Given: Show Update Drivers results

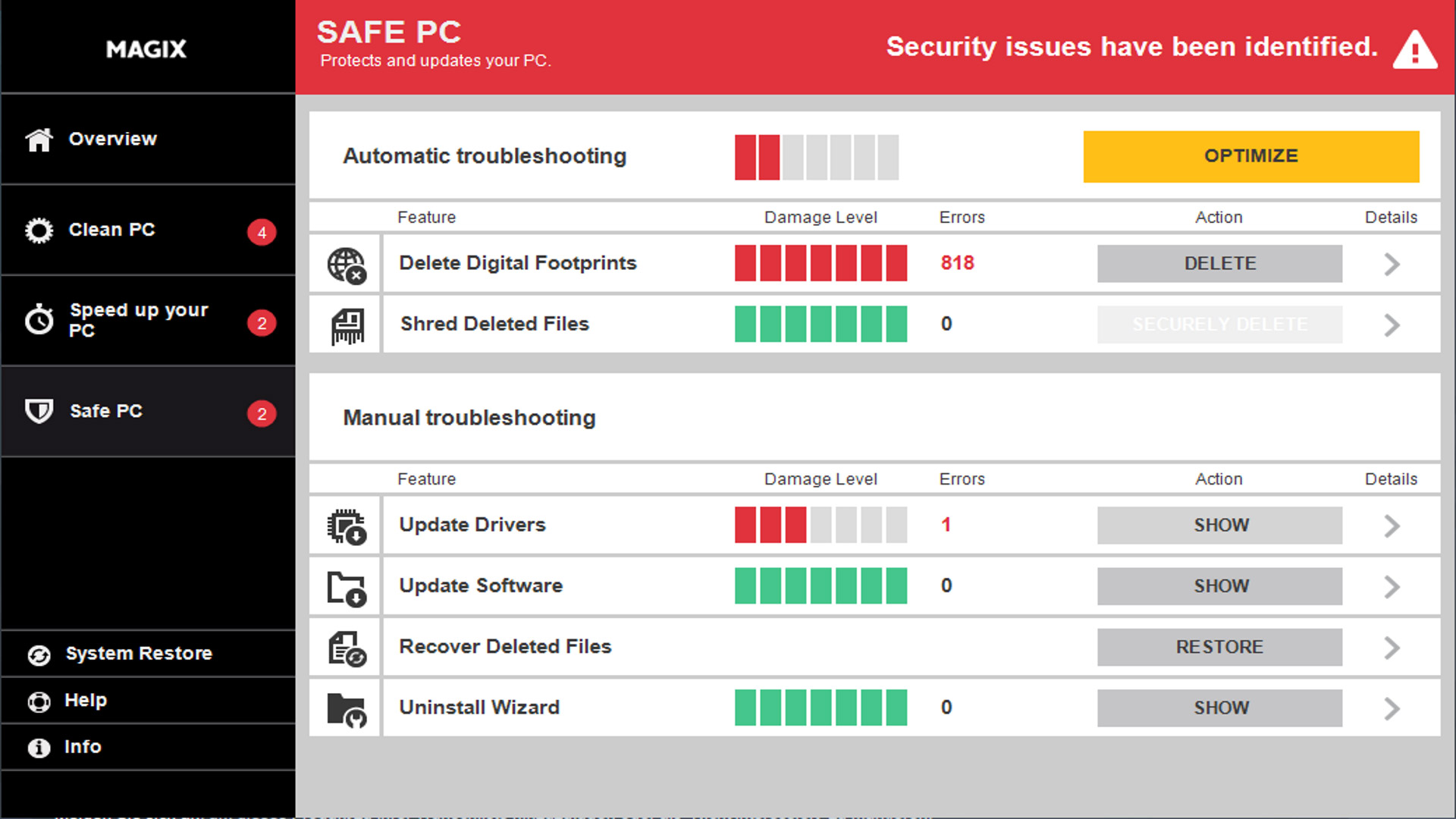Looking at the screenshot, I should pos(1219,525).
